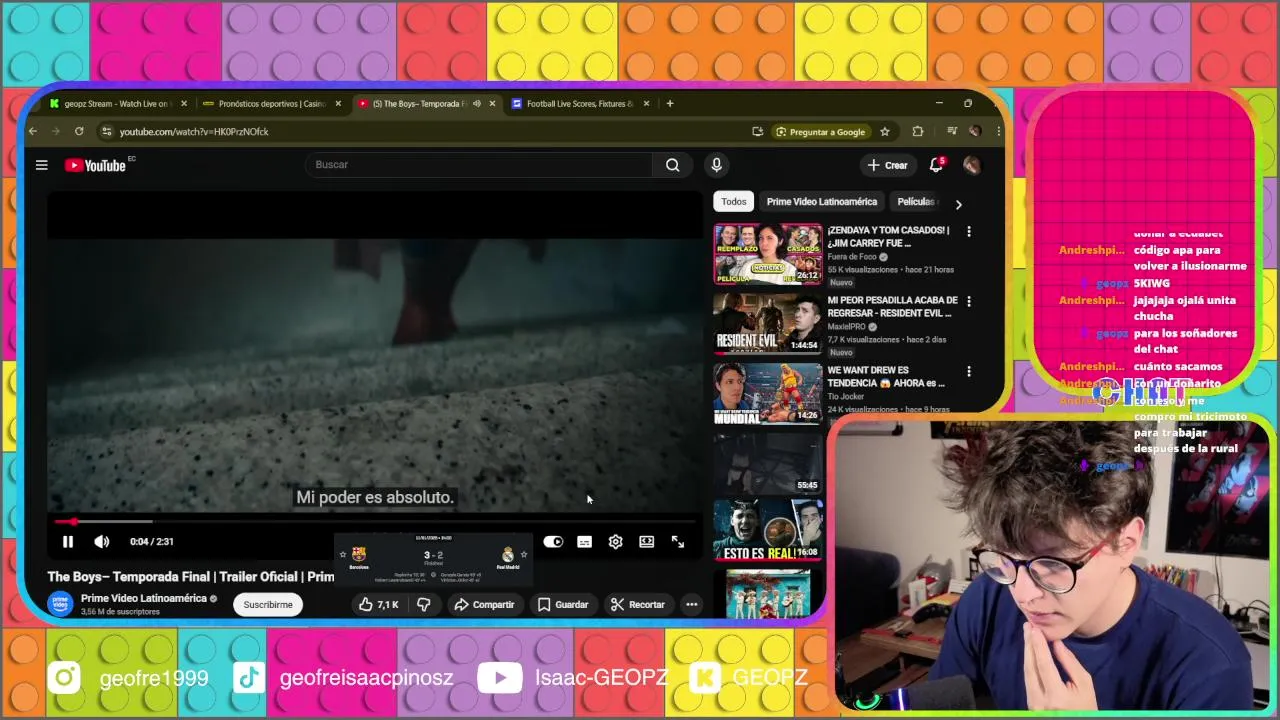Share the video via Compartir
Viewport: 1280px width, 720px height.
pyautogui.click(x=484, y=604)
